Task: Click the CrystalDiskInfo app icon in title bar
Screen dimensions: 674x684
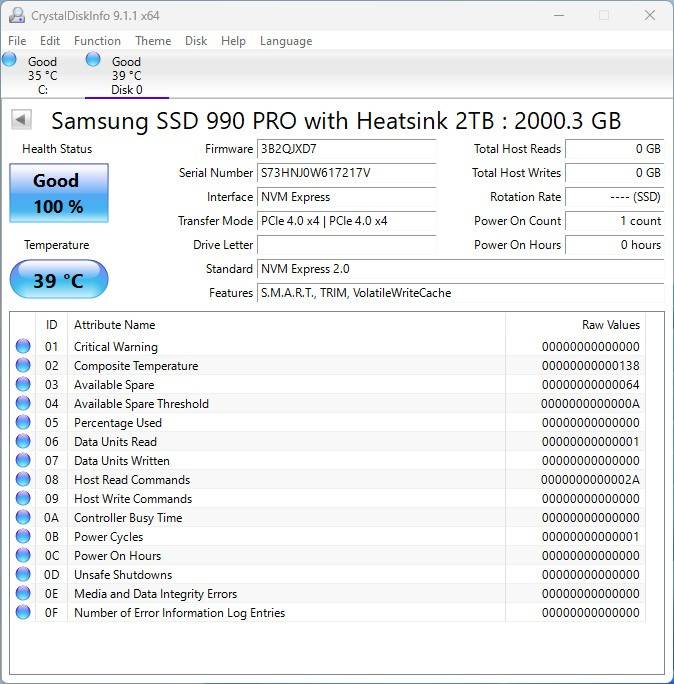Action: 17,15
